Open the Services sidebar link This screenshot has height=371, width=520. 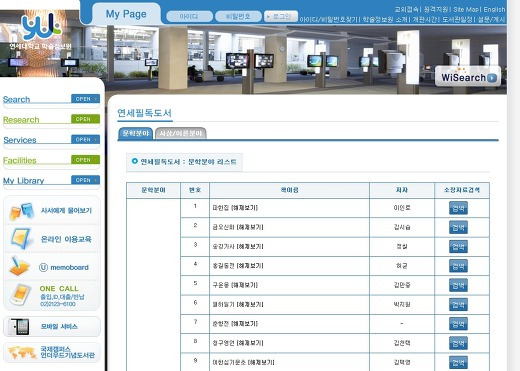[x=20, y=140]
